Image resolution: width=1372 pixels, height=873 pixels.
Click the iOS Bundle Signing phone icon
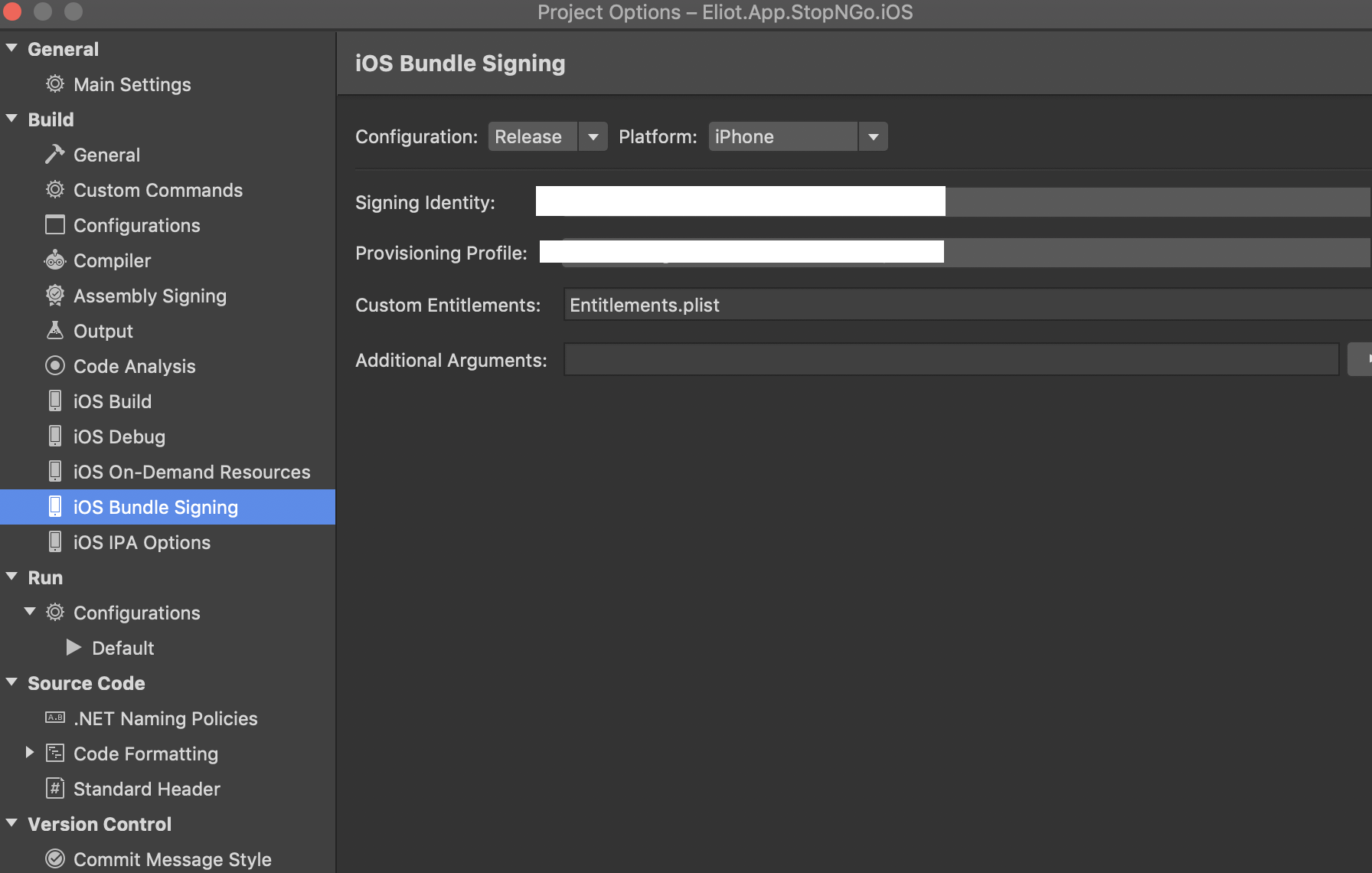click(x=55, y=507)
